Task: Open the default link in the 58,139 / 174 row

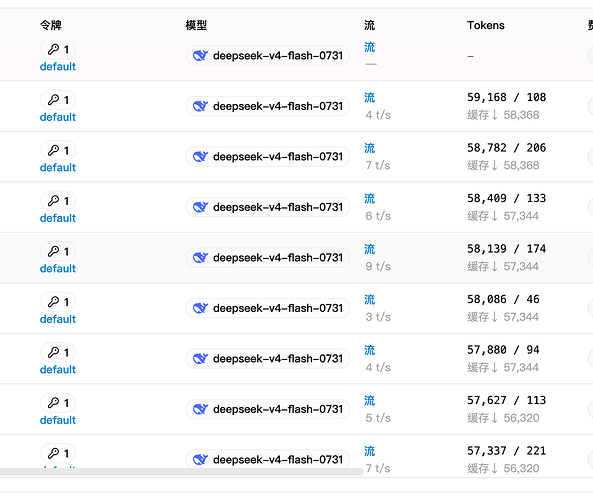Action: (x=58, y=269)
